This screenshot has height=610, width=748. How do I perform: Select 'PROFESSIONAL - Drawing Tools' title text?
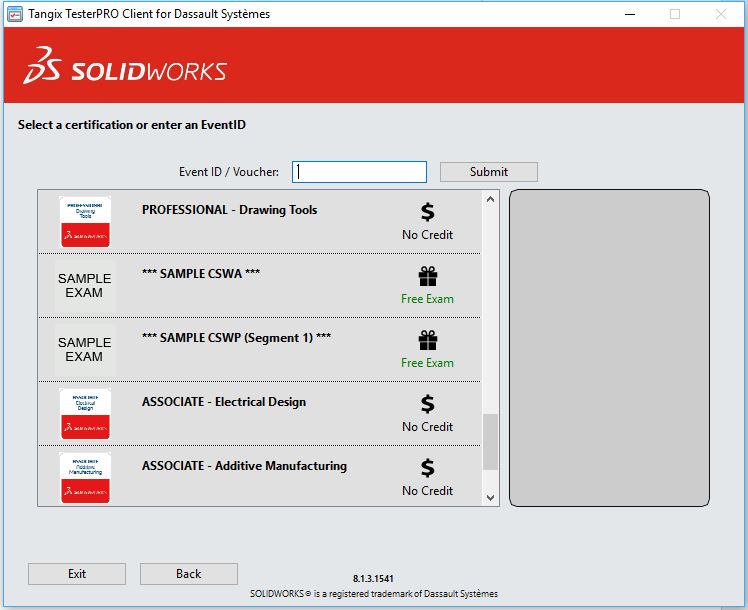pos(229,210)
